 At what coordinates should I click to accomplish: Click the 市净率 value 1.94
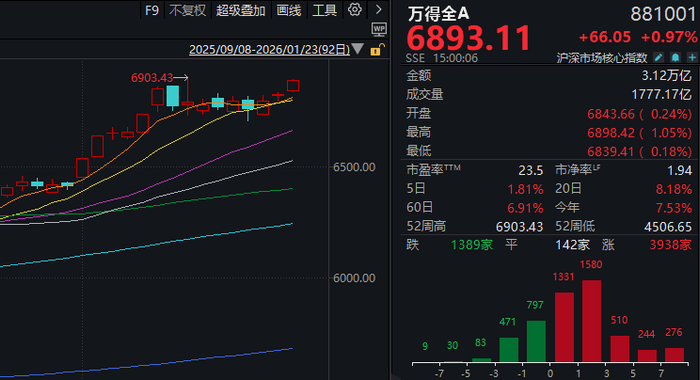click(x=679, y=170)
